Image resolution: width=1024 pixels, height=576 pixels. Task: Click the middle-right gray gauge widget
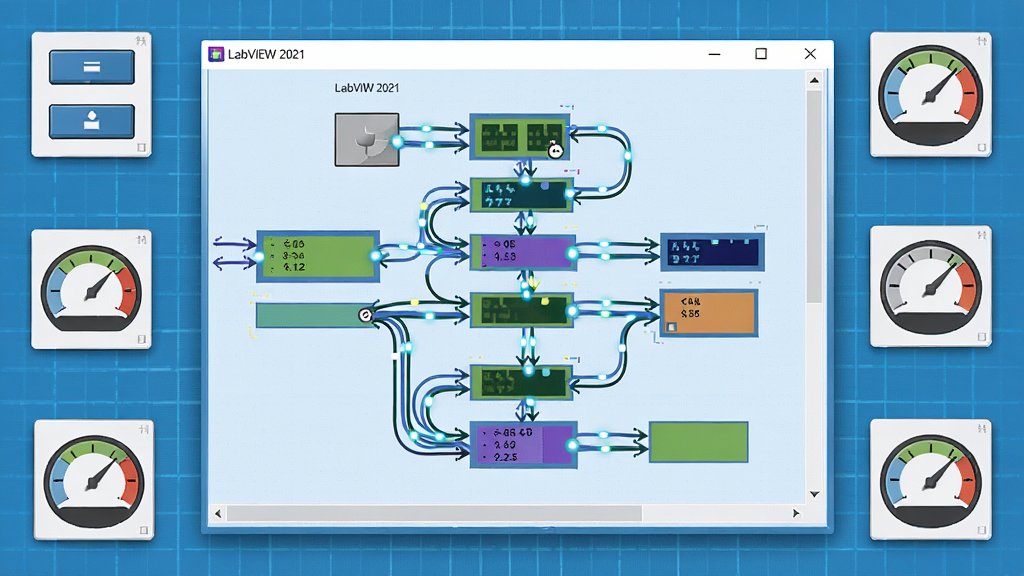tap(931, 286)
